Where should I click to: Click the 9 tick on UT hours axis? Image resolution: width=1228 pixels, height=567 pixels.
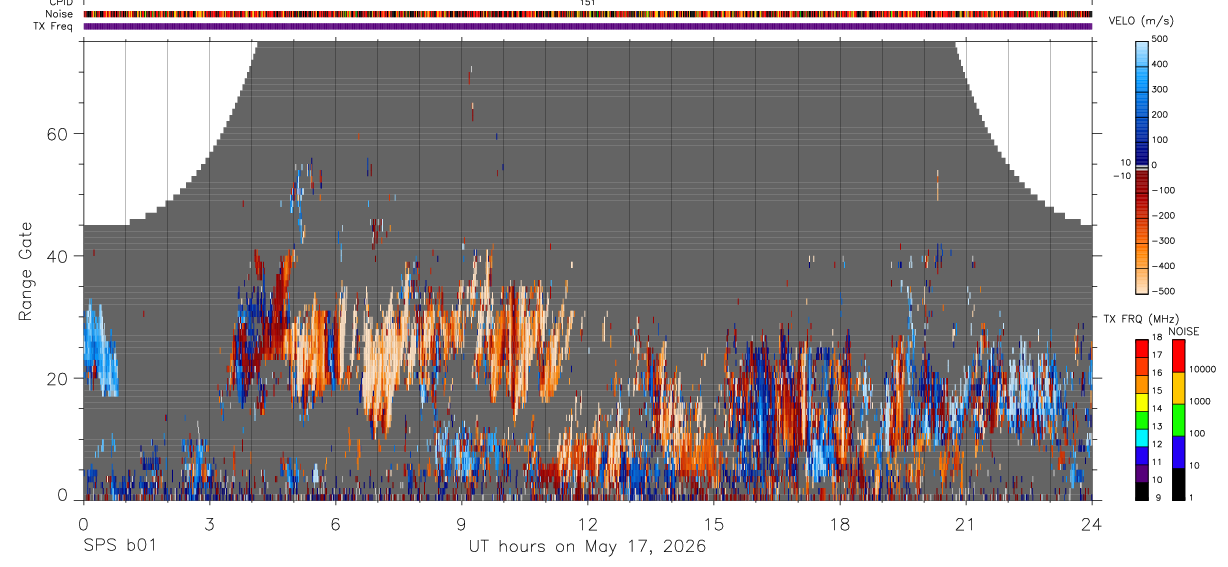pos(461,523)
